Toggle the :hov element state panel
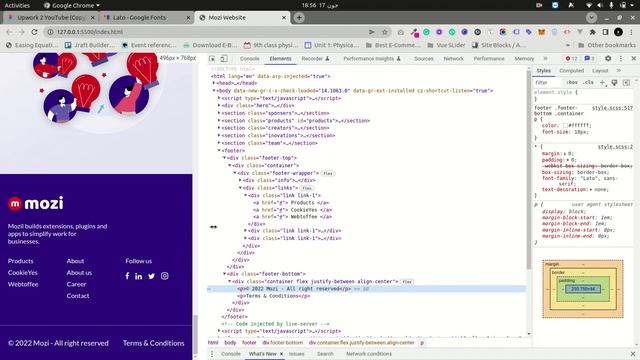The image size is (640, 360). click(572, 82)
